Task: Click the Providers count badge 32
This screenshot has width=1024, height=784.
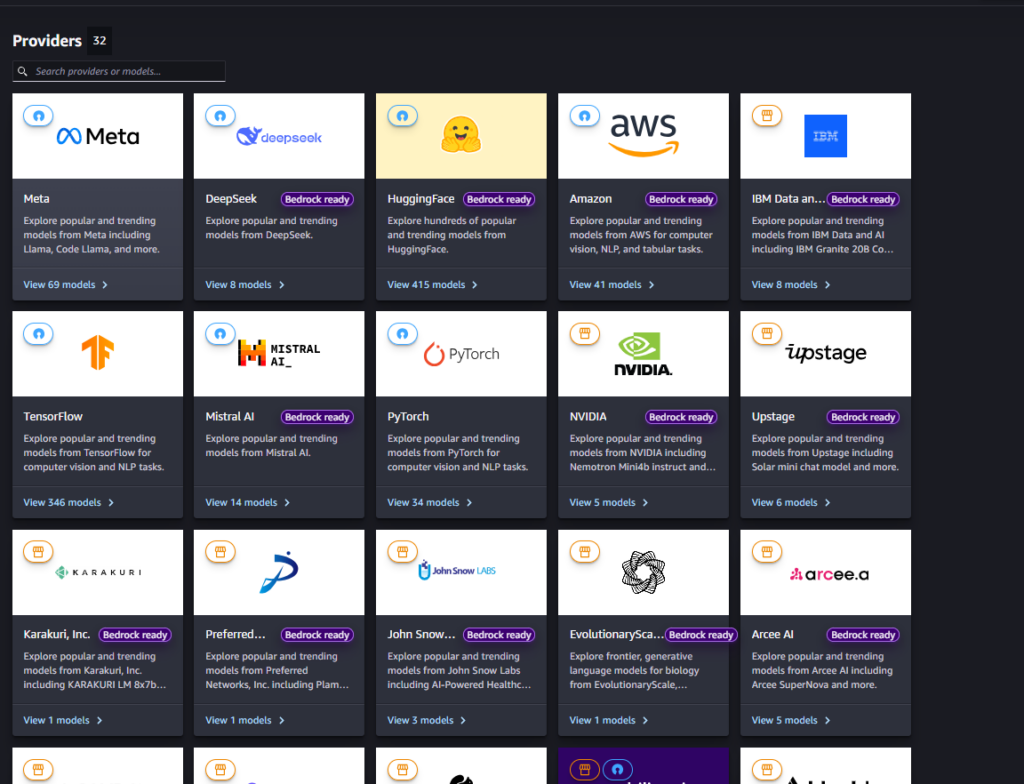Action: [99, 41]
